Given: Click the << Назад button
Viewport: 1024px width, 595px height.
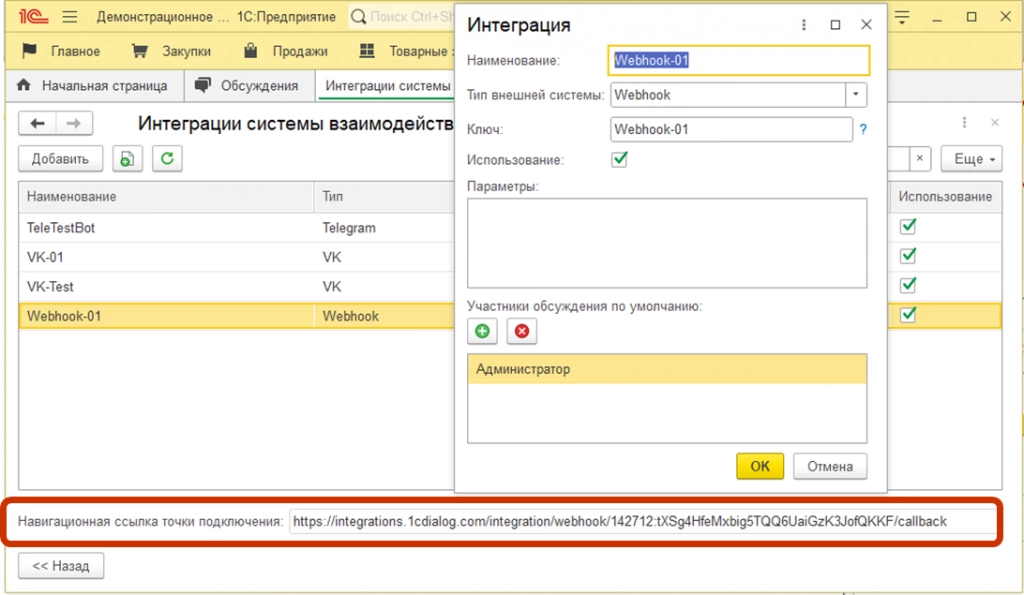Looking at the screenshot, I should point(61,566).
